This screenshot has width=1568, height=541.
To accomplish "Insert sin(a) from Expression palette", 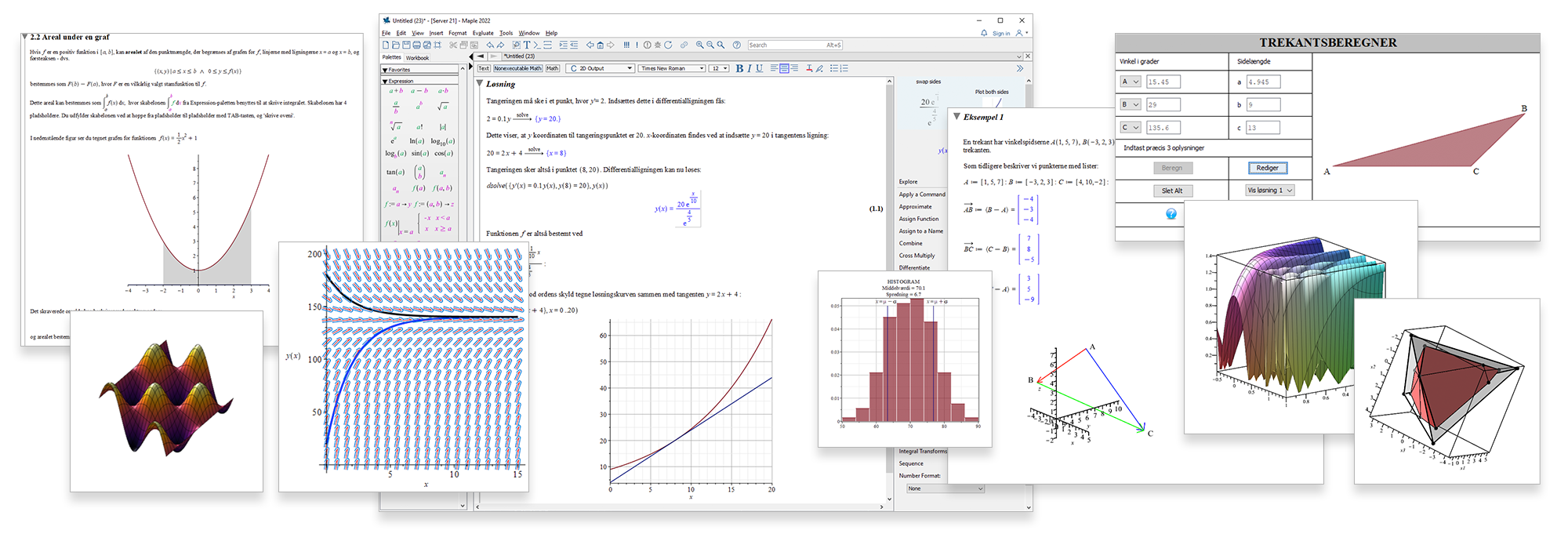I will [x=419, y=153].
